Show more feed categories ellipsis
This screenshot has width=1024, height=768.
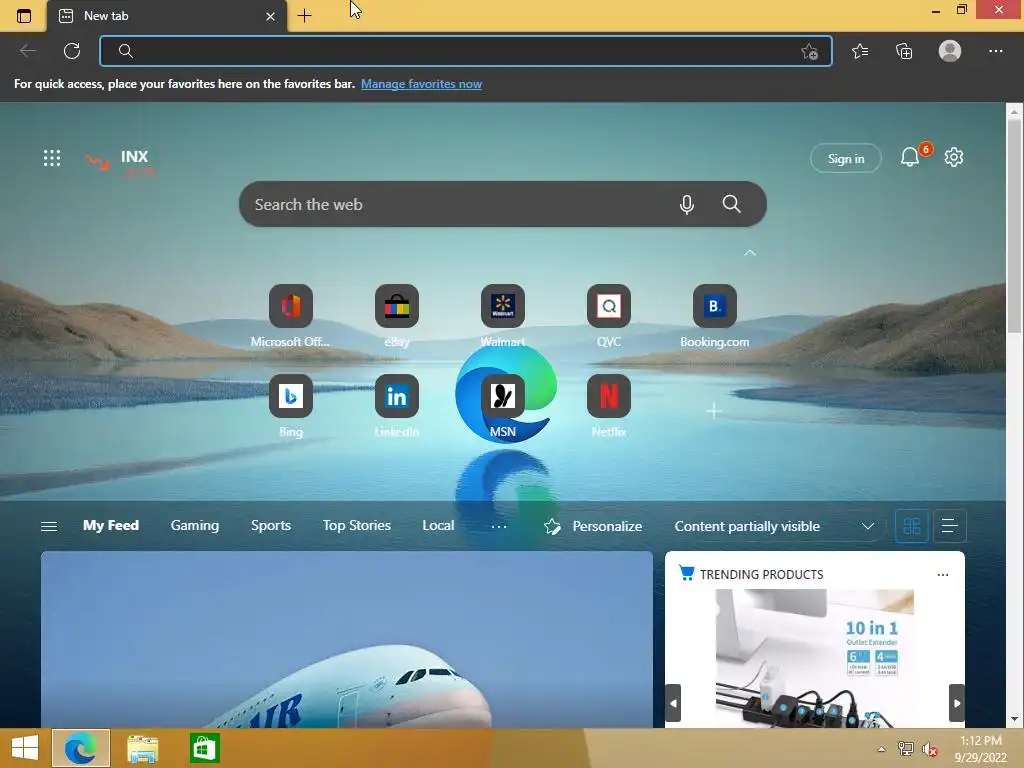coord(498,526)
